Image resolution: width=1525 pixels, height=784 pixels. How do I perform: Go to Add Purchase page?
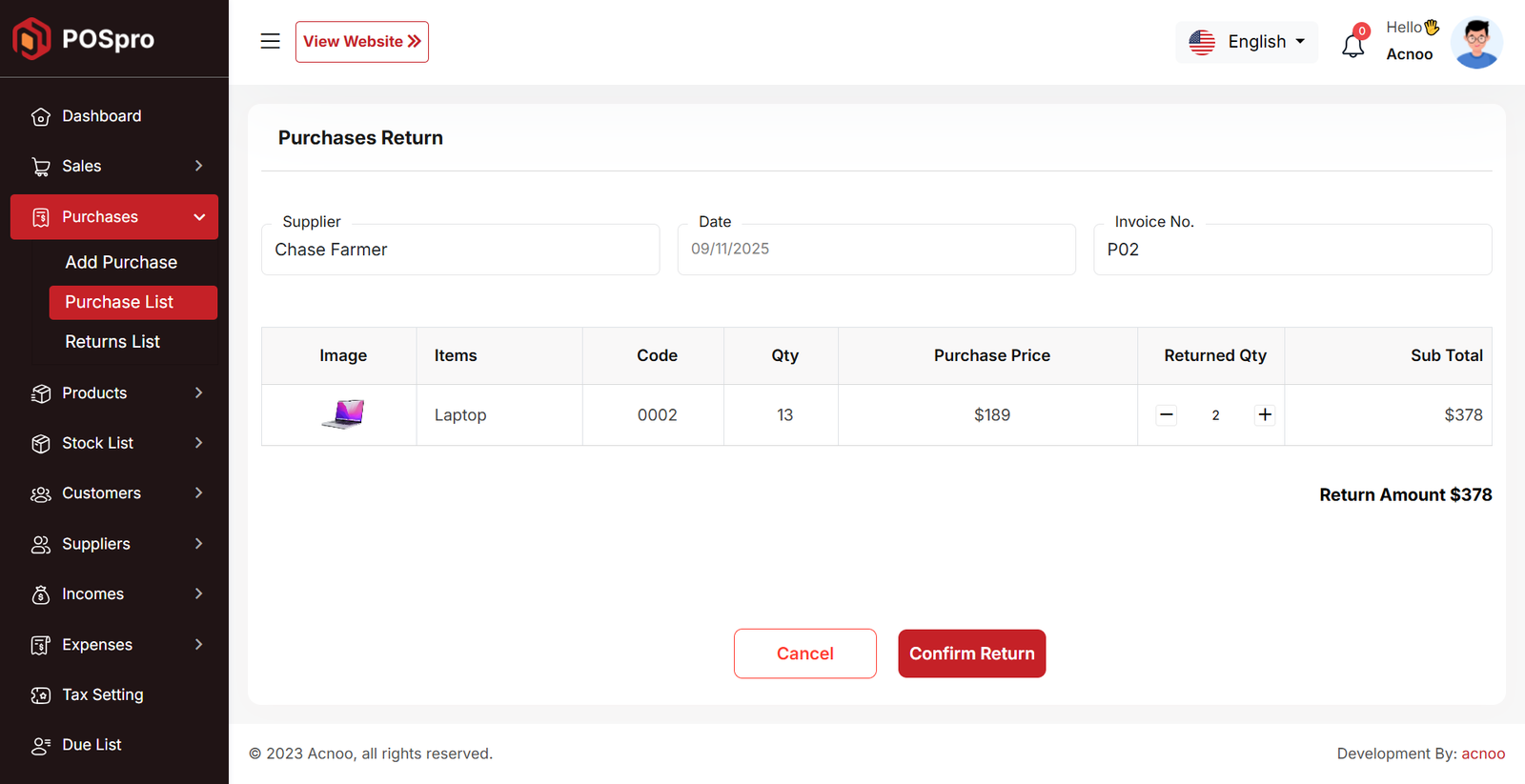click(x=121, y=262)
